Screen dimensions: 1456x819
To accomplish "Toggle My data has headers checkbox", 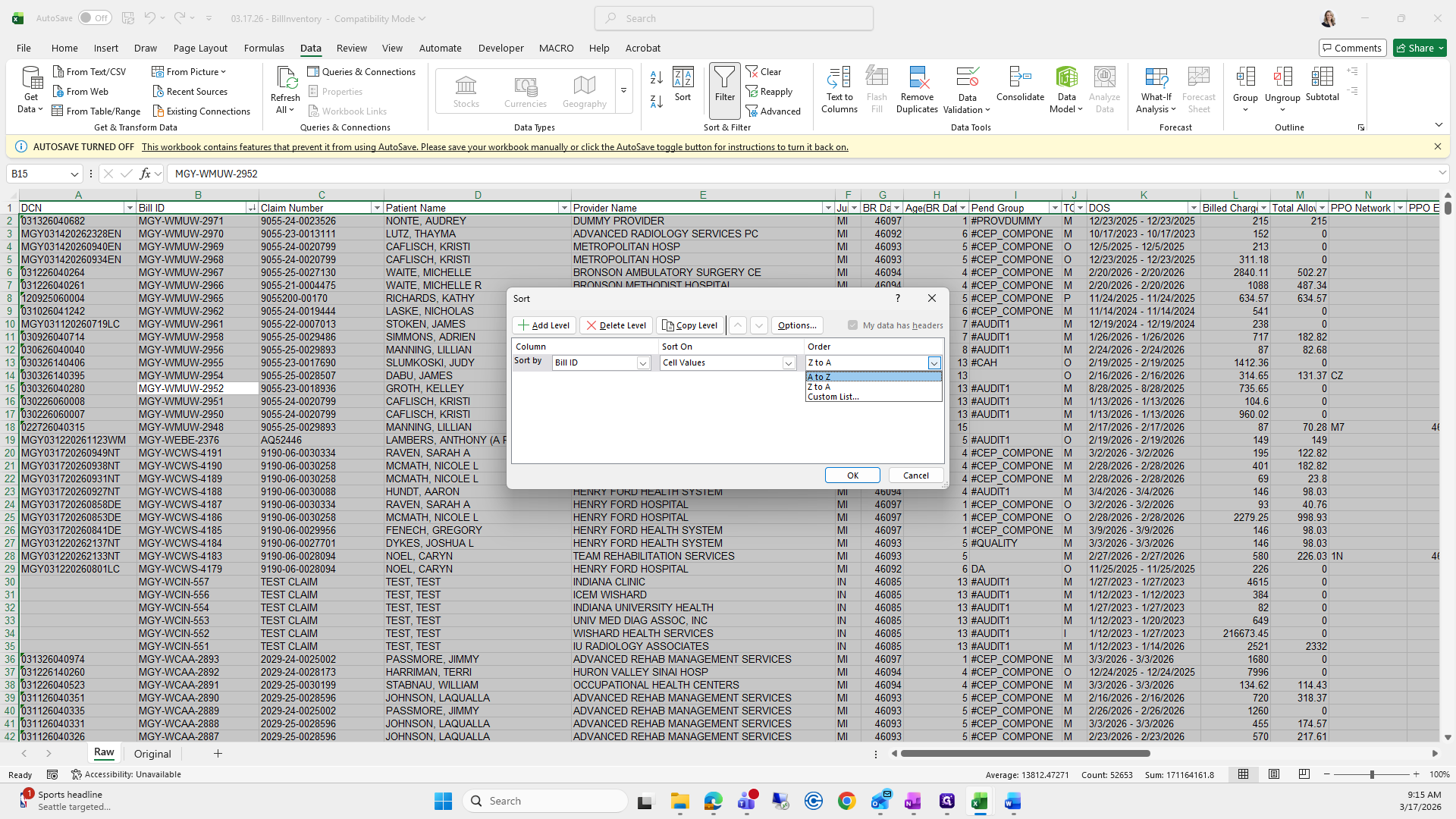I will coord(853,325).
